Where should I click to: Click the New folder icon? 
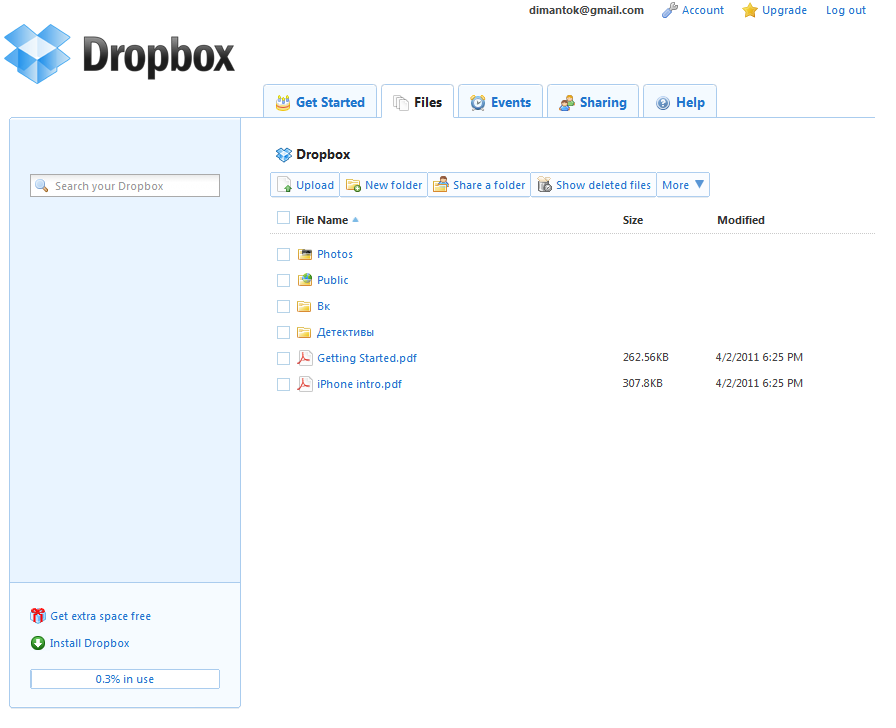(353, 185)
